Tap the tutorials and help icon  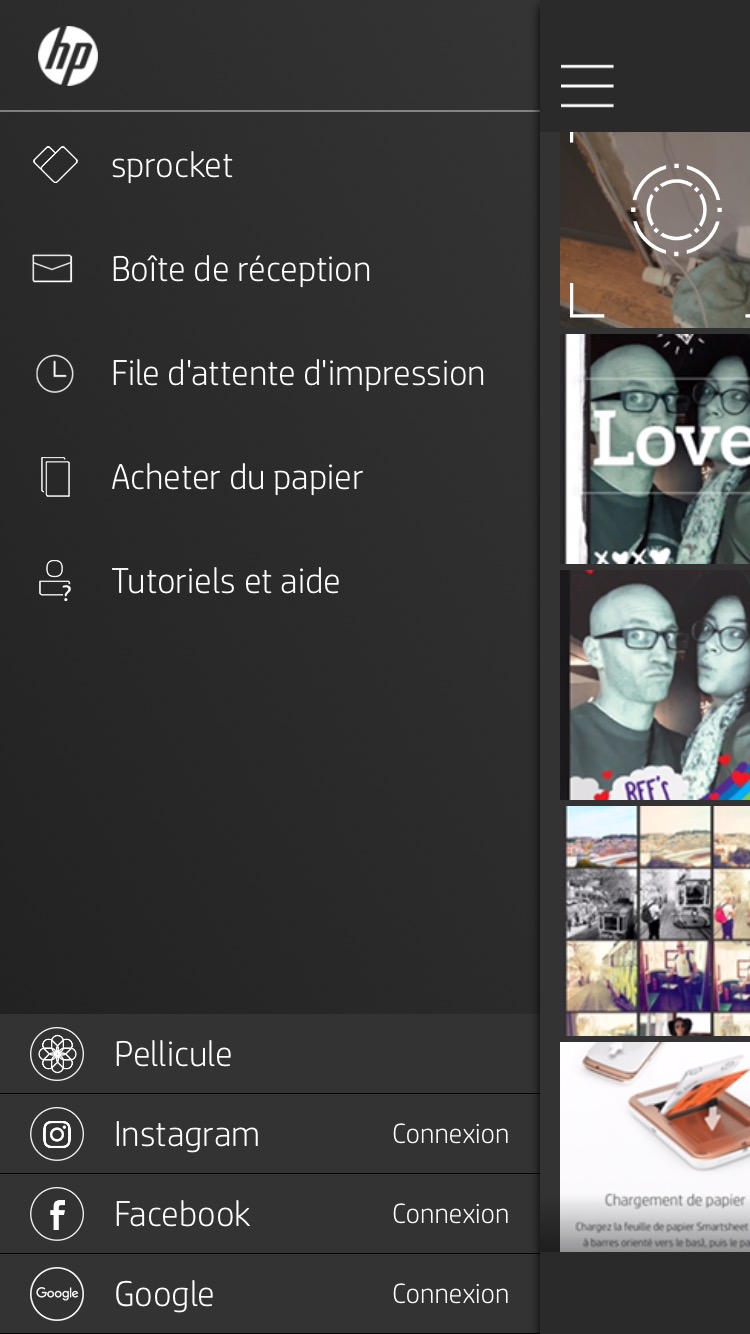(54, 581)
